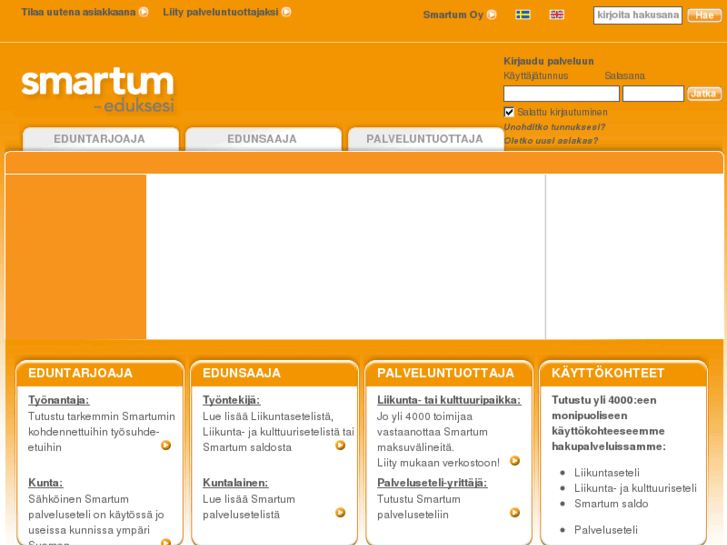Click the Kirjaudu palveluun heading
Screen dimensions: 727x545
pyautogui.click(x=548, y=61)
